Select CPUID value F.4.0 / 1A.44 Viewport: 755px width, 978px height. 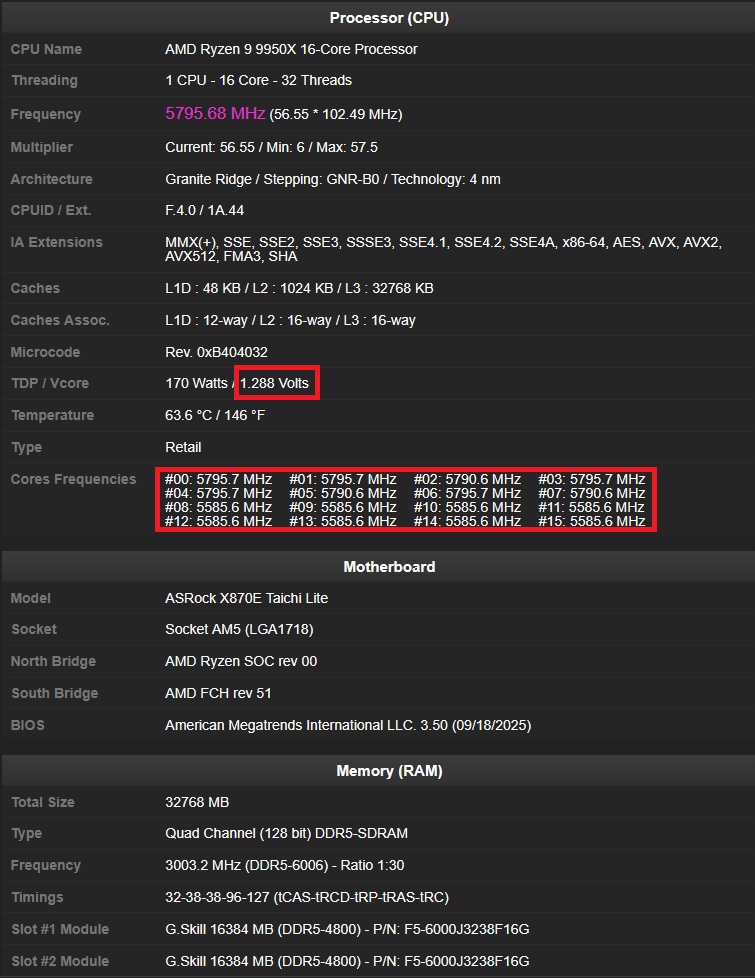point(204,211)
